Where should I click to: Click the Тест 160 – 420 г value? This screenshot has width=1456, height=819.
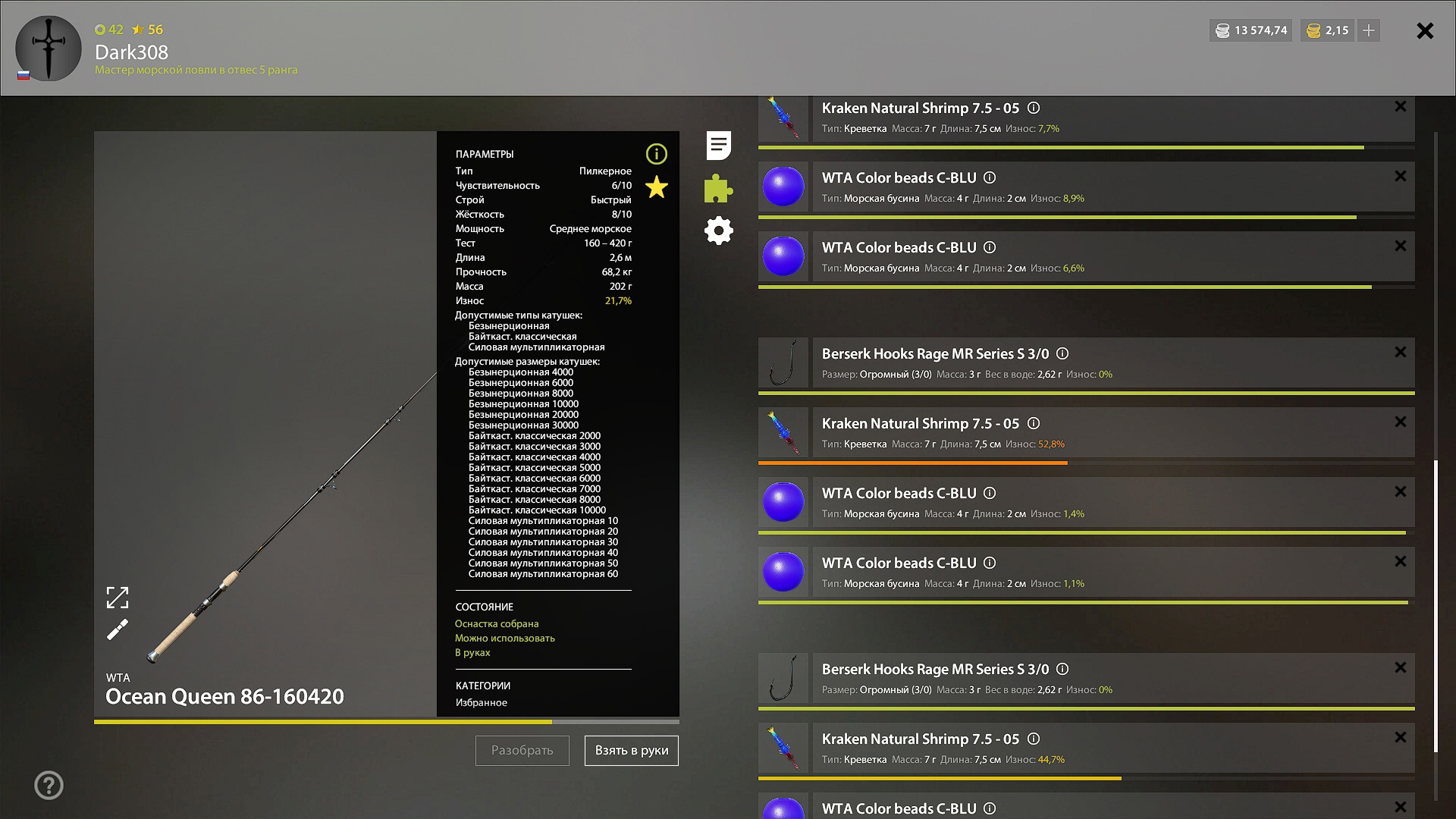[607, 243]
